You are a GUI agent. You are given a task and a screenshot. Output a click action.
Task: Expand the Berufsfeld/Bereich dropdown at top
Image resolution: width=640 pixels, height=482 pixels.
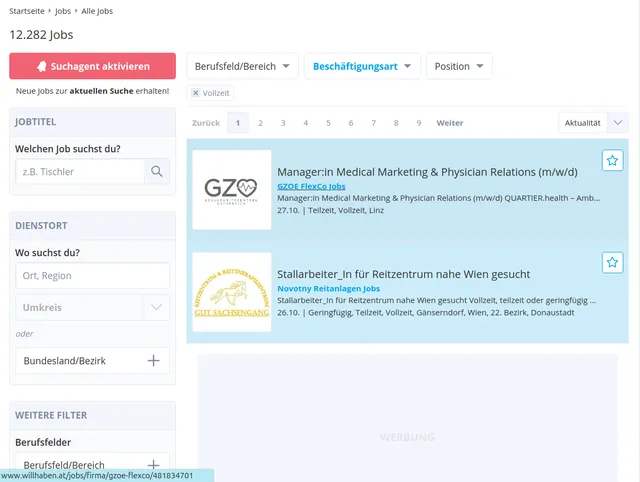click(x=242, y=66)
